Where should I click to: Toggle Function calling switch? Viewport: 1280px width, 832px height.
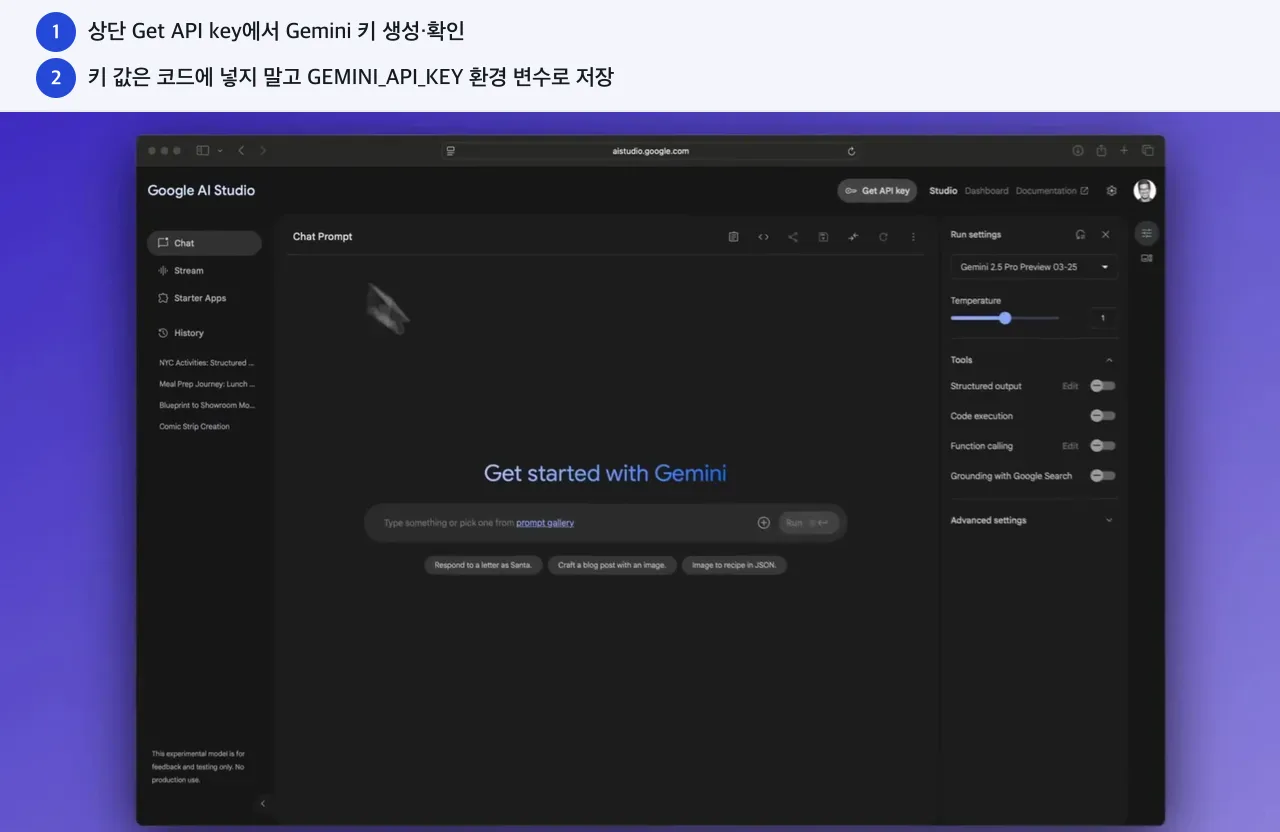1103,446
